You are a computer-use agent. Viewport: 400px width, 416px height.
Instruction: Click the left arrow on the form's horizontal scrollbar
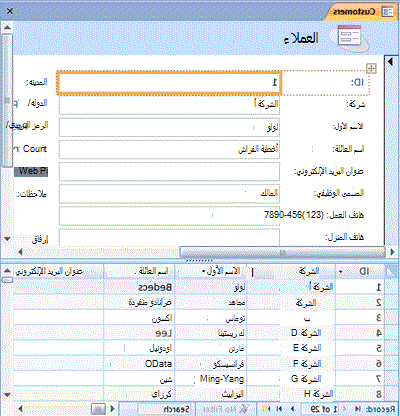point(20,252)
